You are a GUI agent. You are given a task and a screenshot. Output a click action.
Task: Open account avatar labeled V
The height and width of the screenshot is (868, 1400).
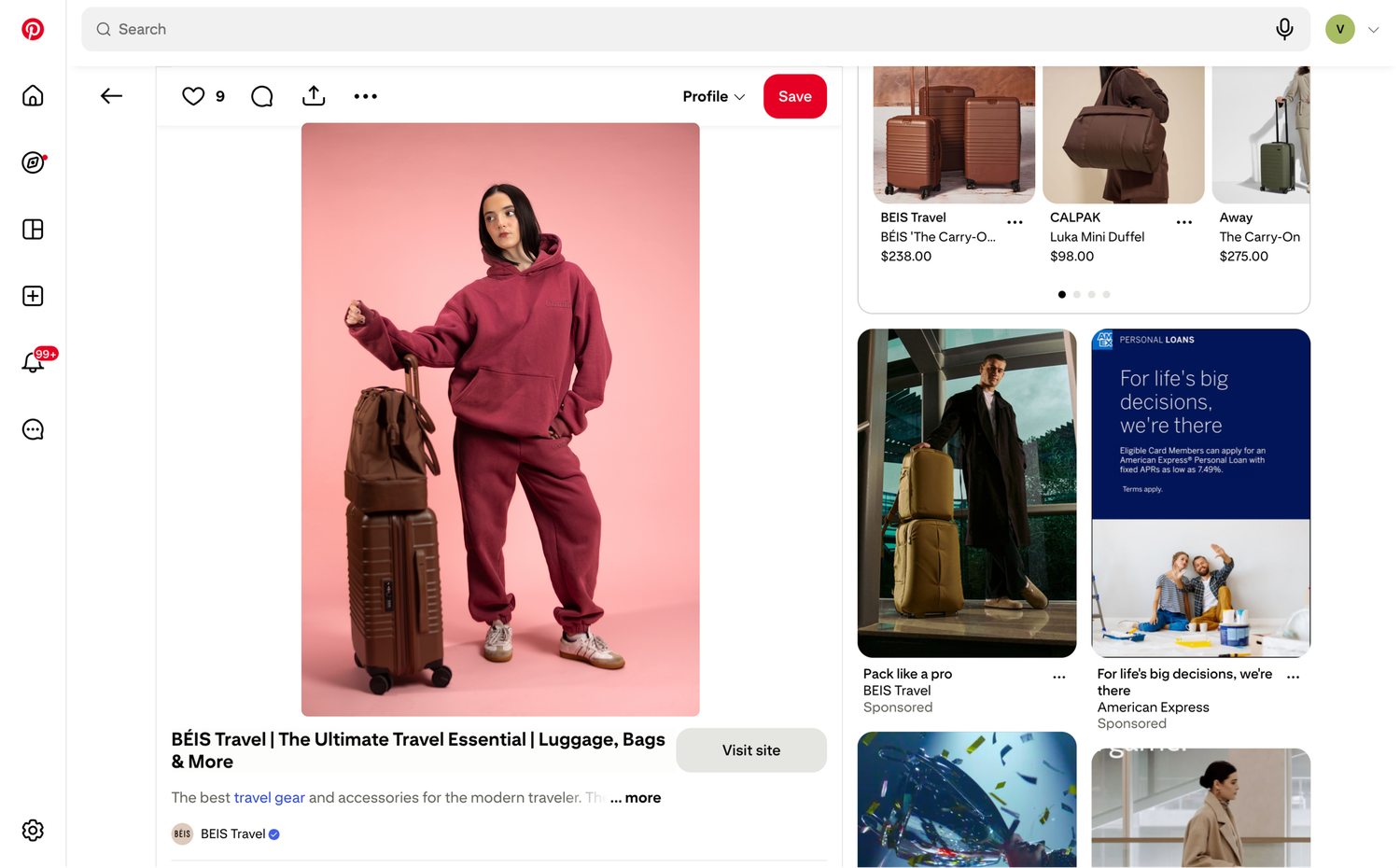coord(1340,29)
